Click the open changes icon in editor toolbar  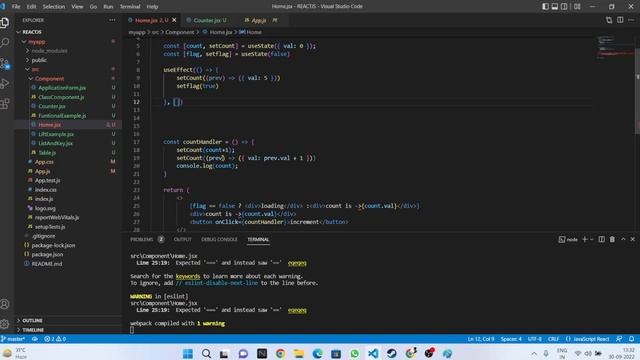[609, 20]
